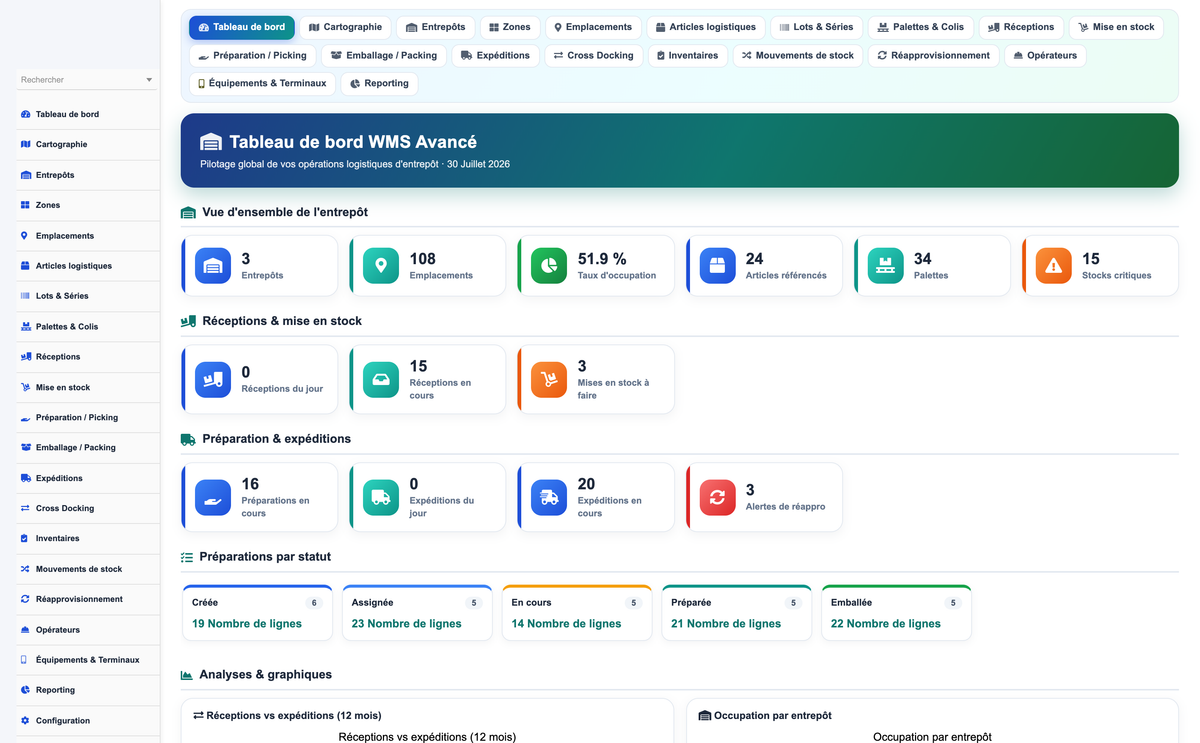The image size is (1200, 743).
Task: Click the Configuration sidebar gear icon
Action: pos(25,721)
